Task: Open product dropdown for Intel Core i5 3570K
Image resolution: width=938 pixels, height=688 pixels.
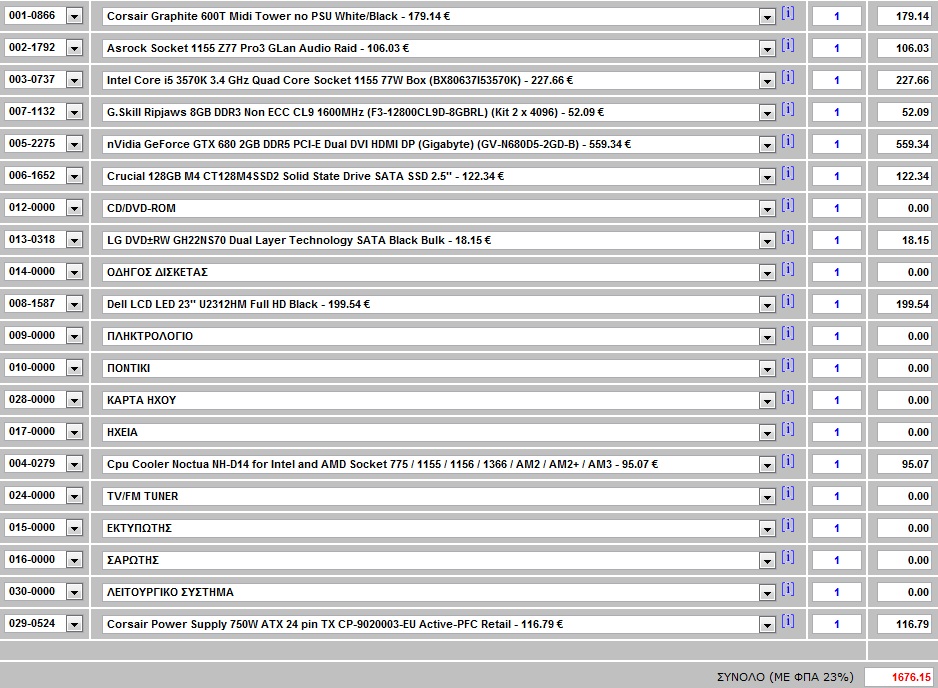Action: click(767, 81)
